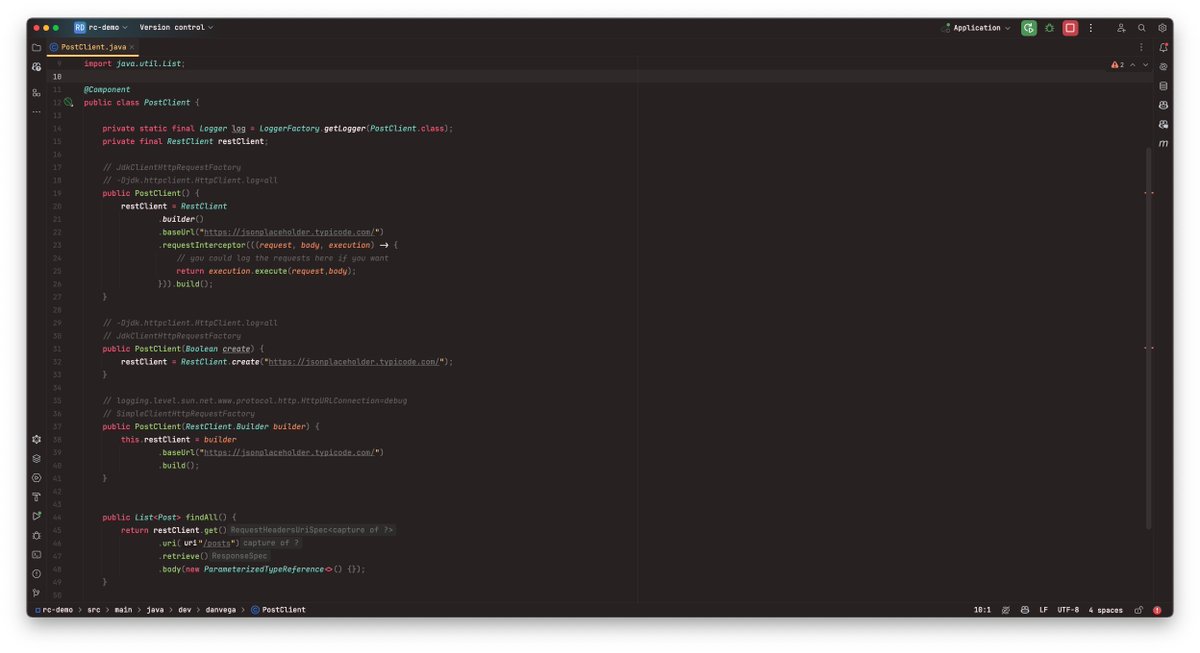Screen dimensions: 1200x653
Task: Click the warnings count indicator showing 2
Action: 1117,65
